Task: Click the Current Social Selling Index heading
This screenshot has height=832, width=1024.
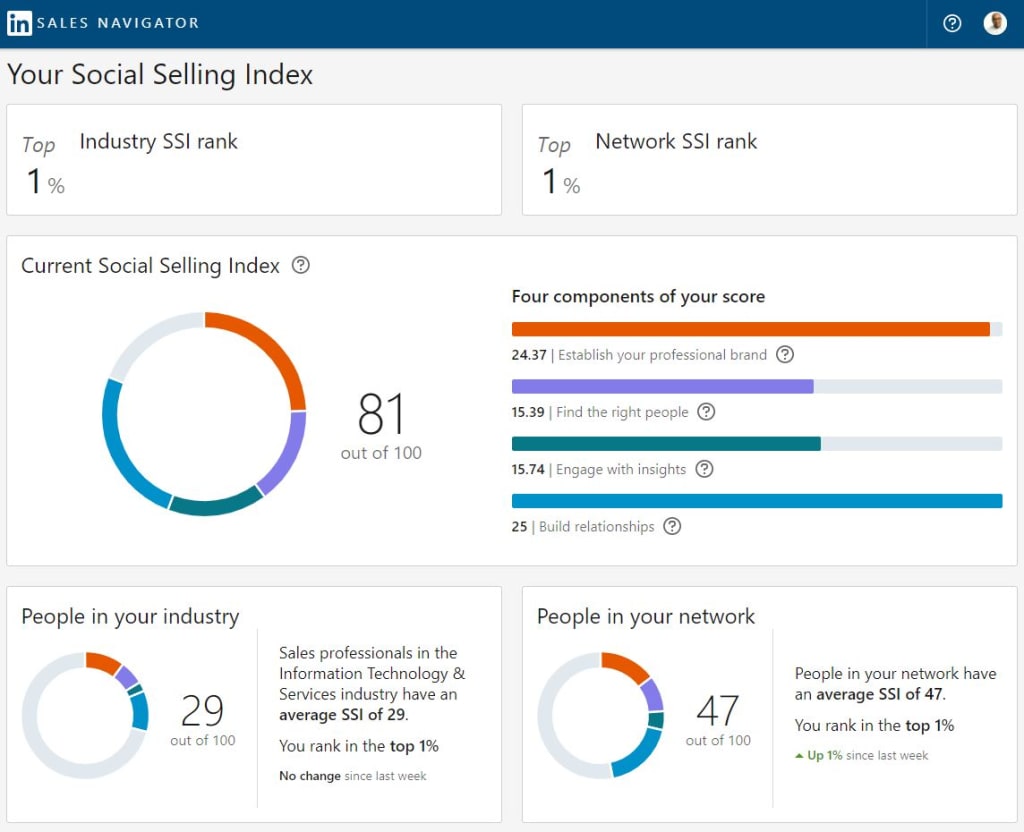Action: click(150, 266)
